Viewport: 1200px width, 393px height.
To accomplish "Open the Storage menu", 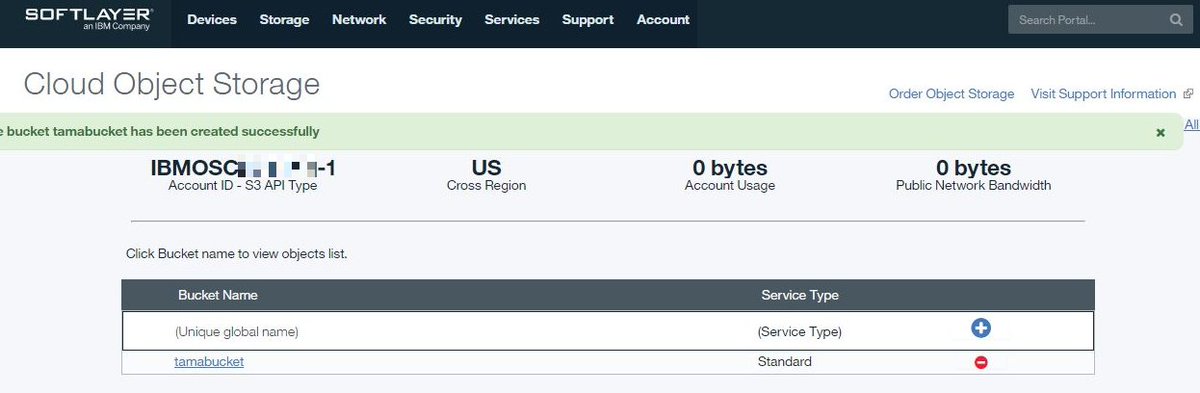I will click(x=284, y=20).
